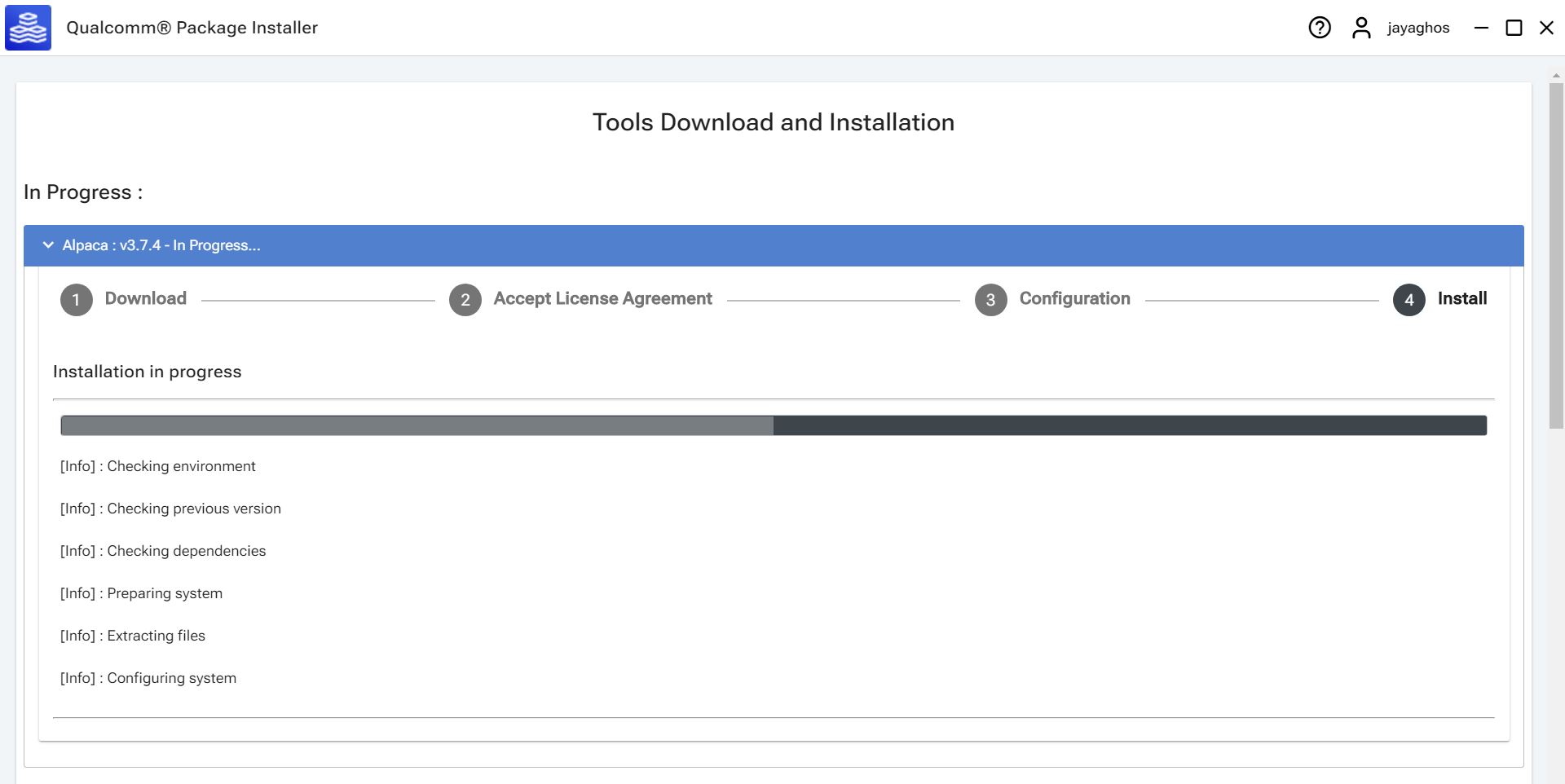Click the user profile silhouette icon
This screenshot has height=784, width=1565.
coord(1360,28)
